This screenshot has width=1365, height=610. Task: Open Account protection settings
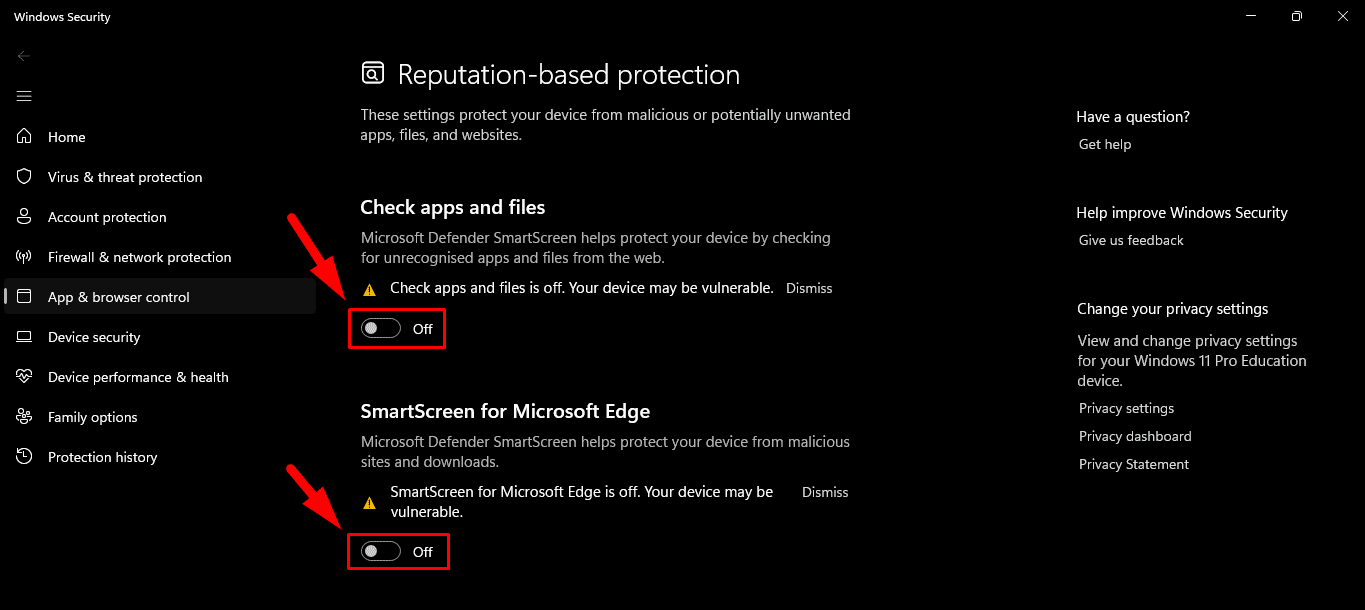tap(106, 217)
